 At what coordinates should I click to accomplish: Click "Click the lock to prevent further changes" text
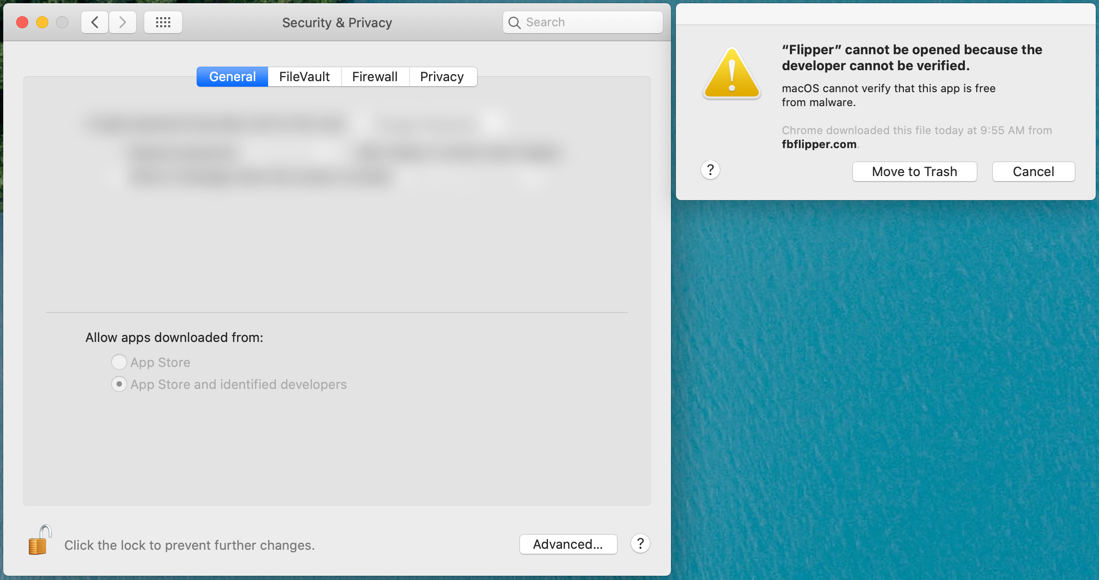click(189, 545)
